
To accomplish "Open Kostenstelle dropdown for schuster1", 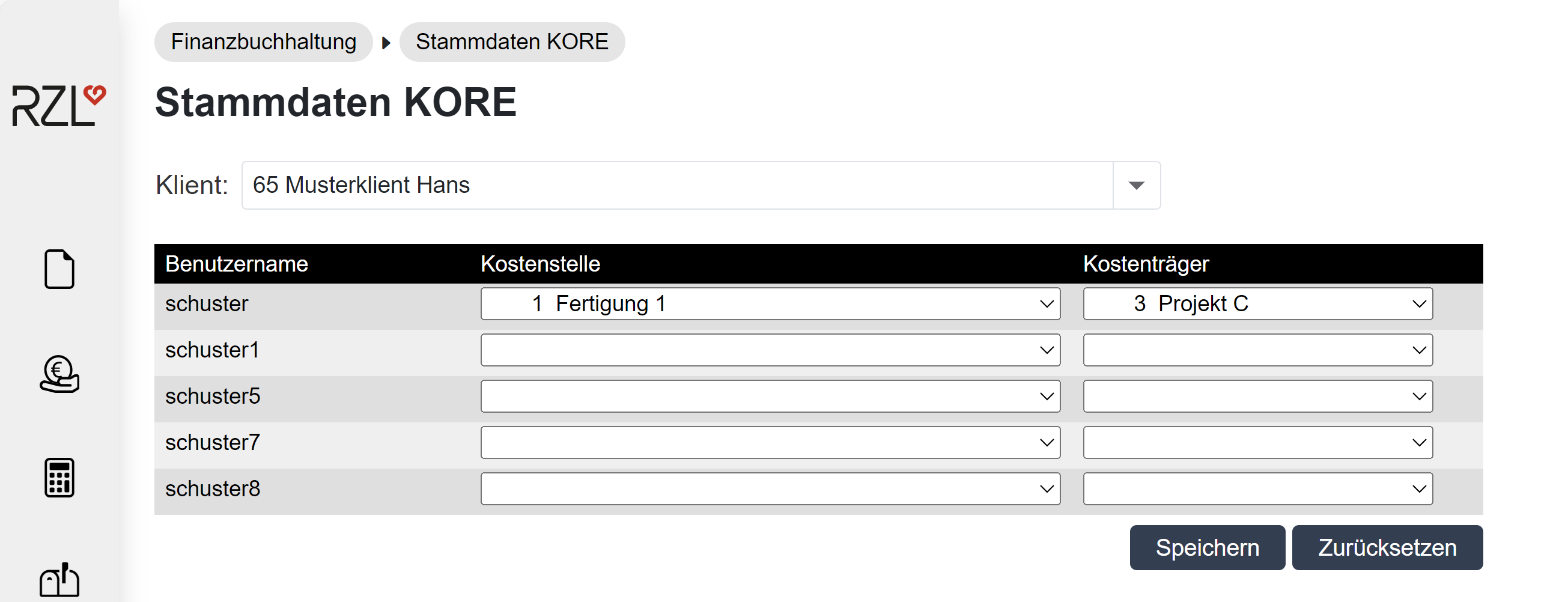I will [770, 350].
